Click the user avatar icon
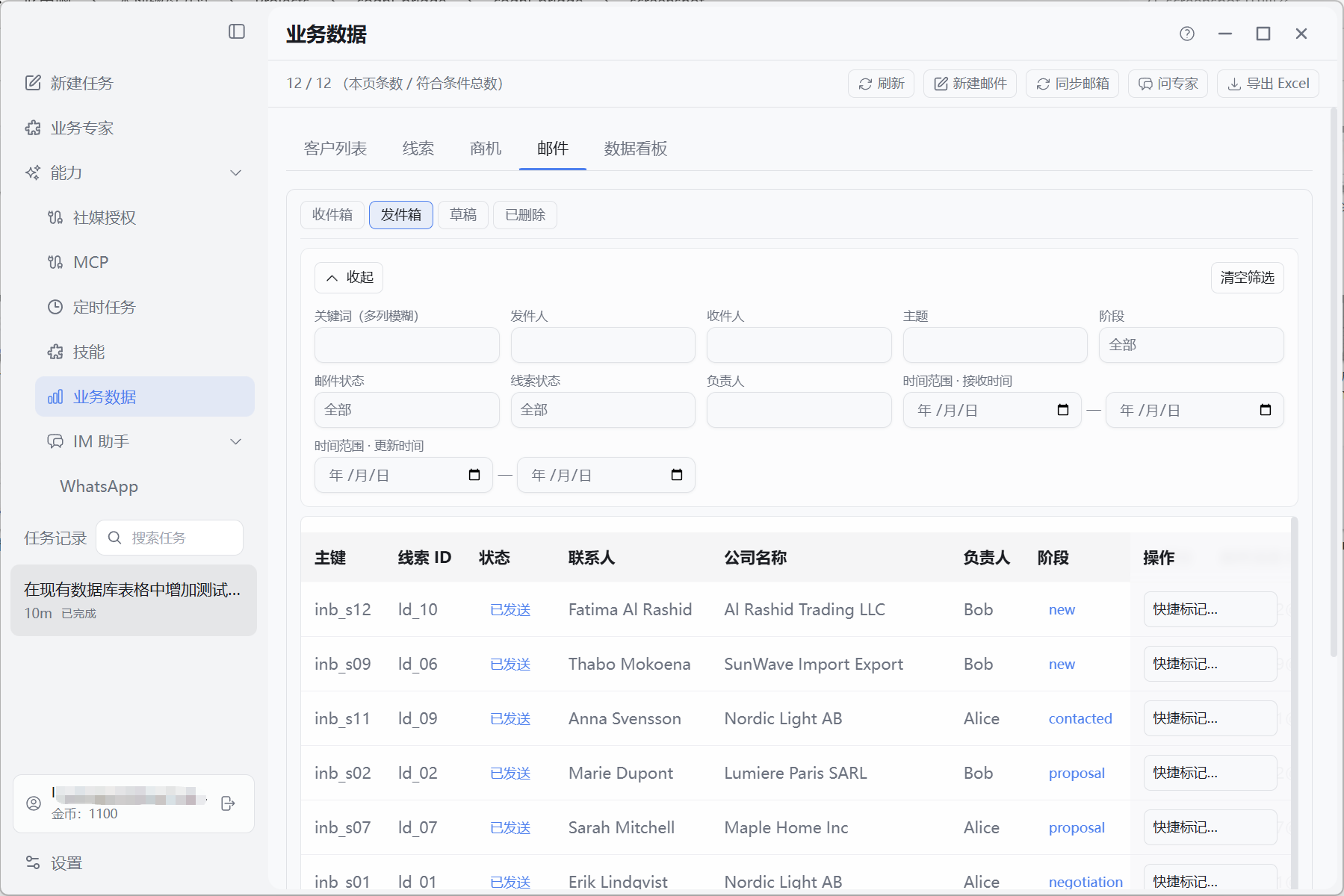Image resolution: width=1344 pixels, height=896 pixels. tap(34, 803)
